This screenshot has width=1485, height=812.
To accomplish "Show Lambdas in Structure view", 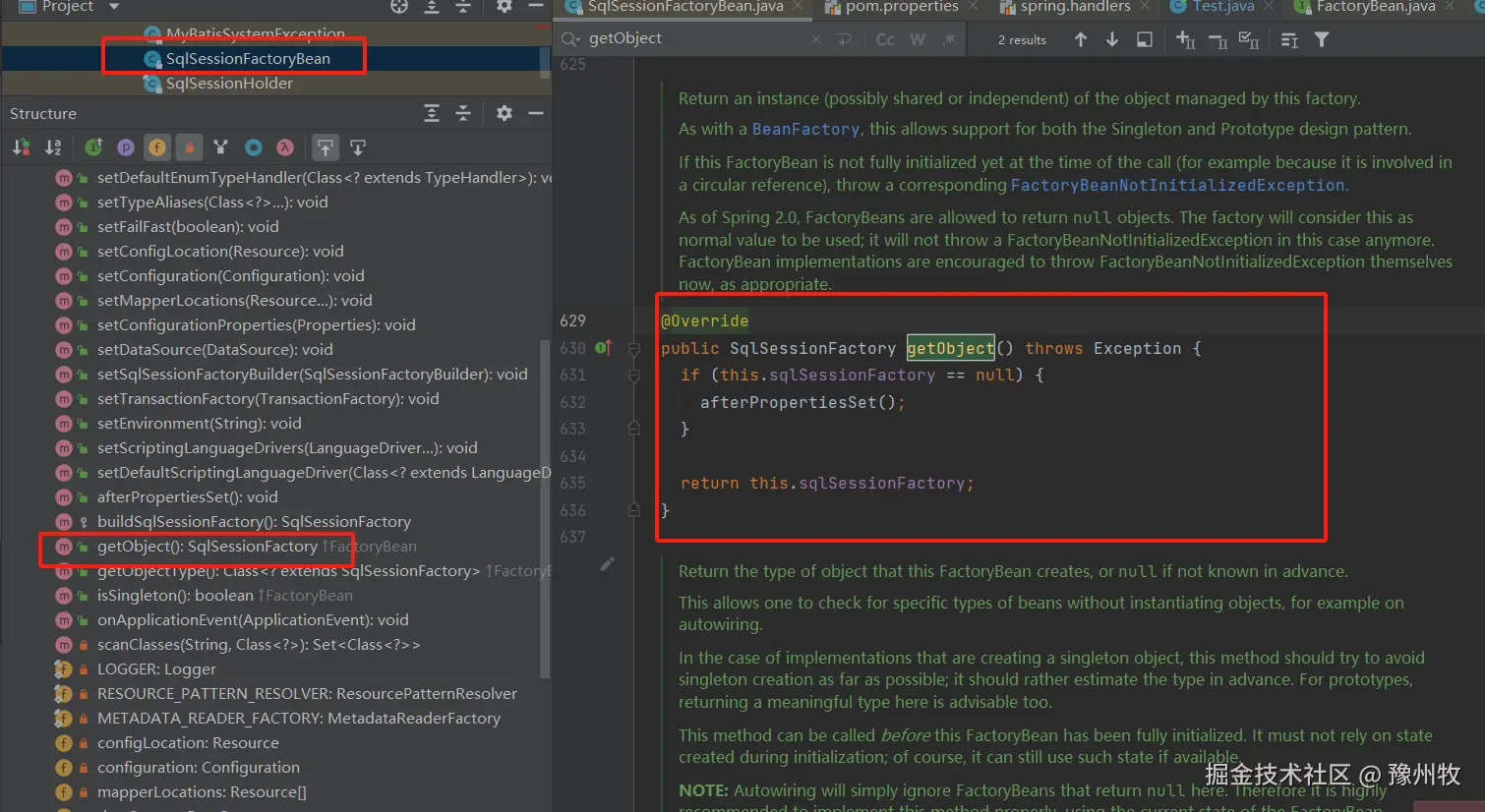I will pos(285,147).
